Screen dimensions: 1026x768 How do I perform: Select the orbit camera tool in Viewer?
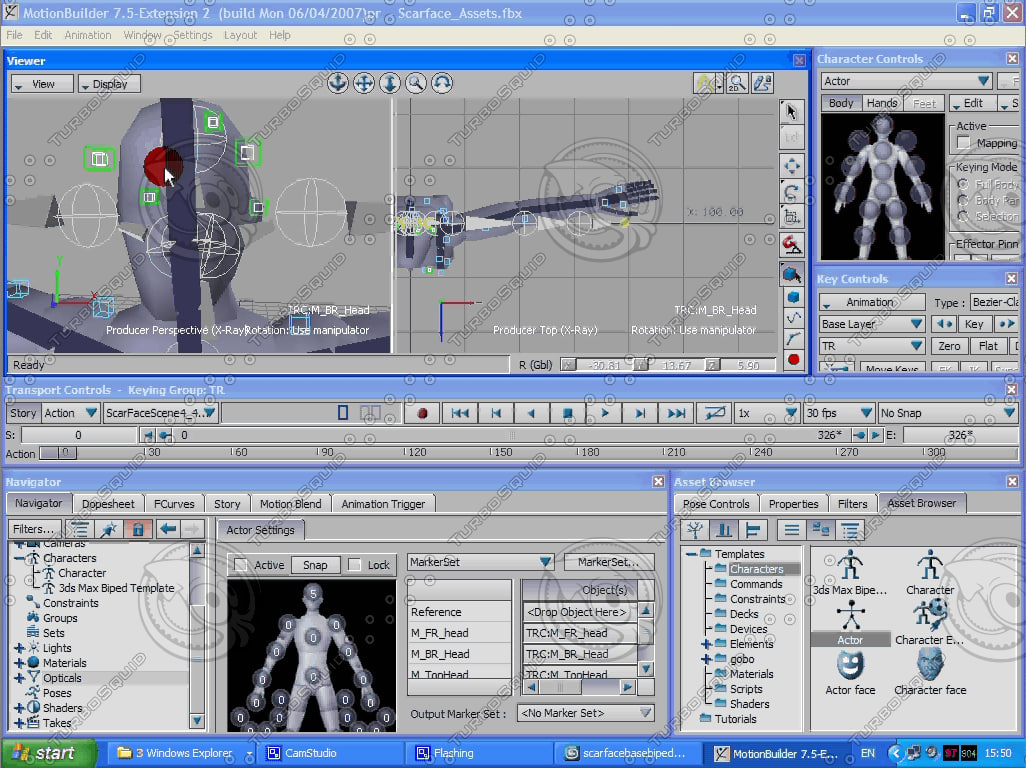tap(338, 83)
